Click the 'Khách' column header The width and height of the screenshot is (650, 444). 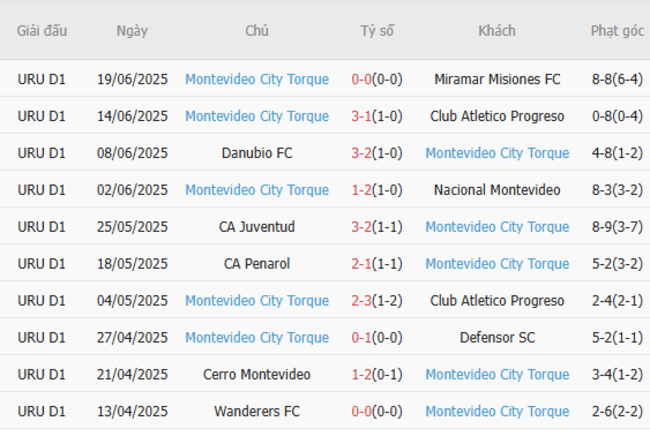(497, 30)
